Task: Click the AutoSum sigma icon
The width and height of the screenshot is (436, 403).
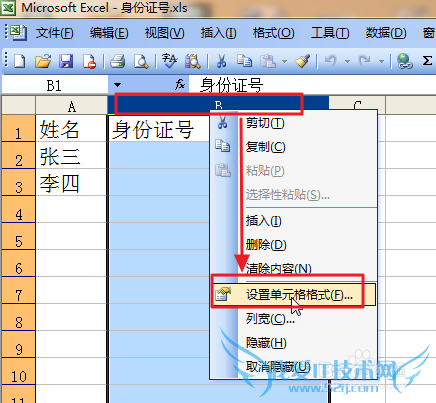Action: (x=427, y=61)
